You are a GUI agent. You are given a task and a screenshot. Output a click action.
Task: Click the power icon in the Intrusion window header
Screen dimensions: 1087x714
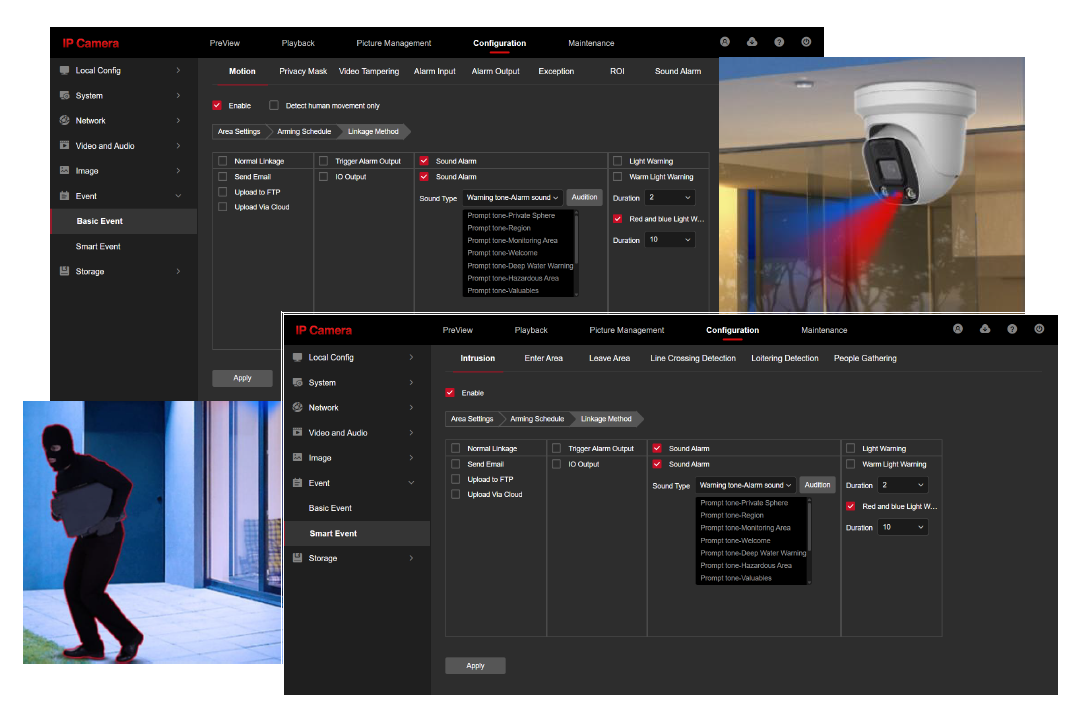1039,329
